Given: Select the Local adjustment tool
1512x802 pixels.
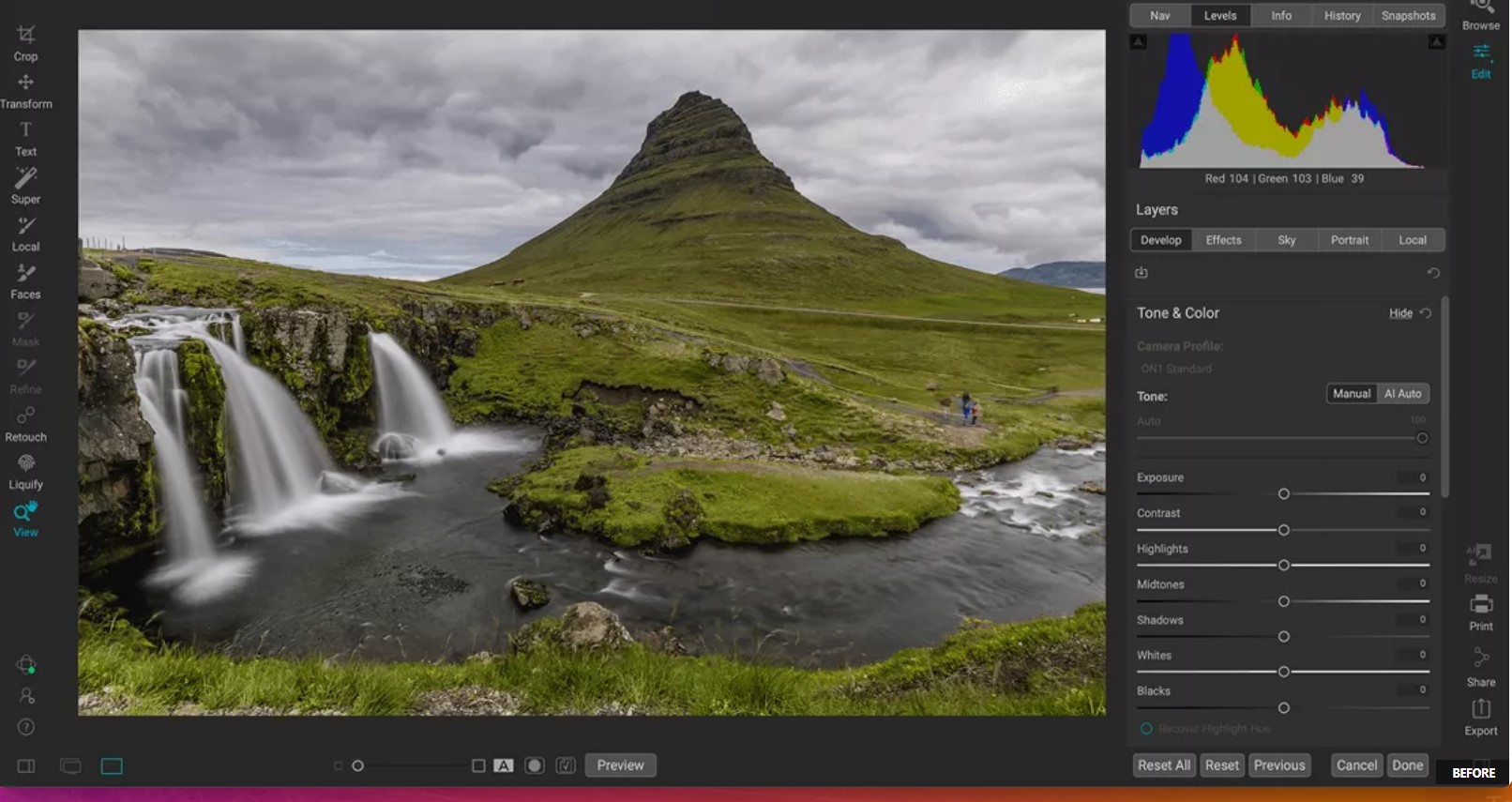Looking at the screenshot, I should coord(25,235).
